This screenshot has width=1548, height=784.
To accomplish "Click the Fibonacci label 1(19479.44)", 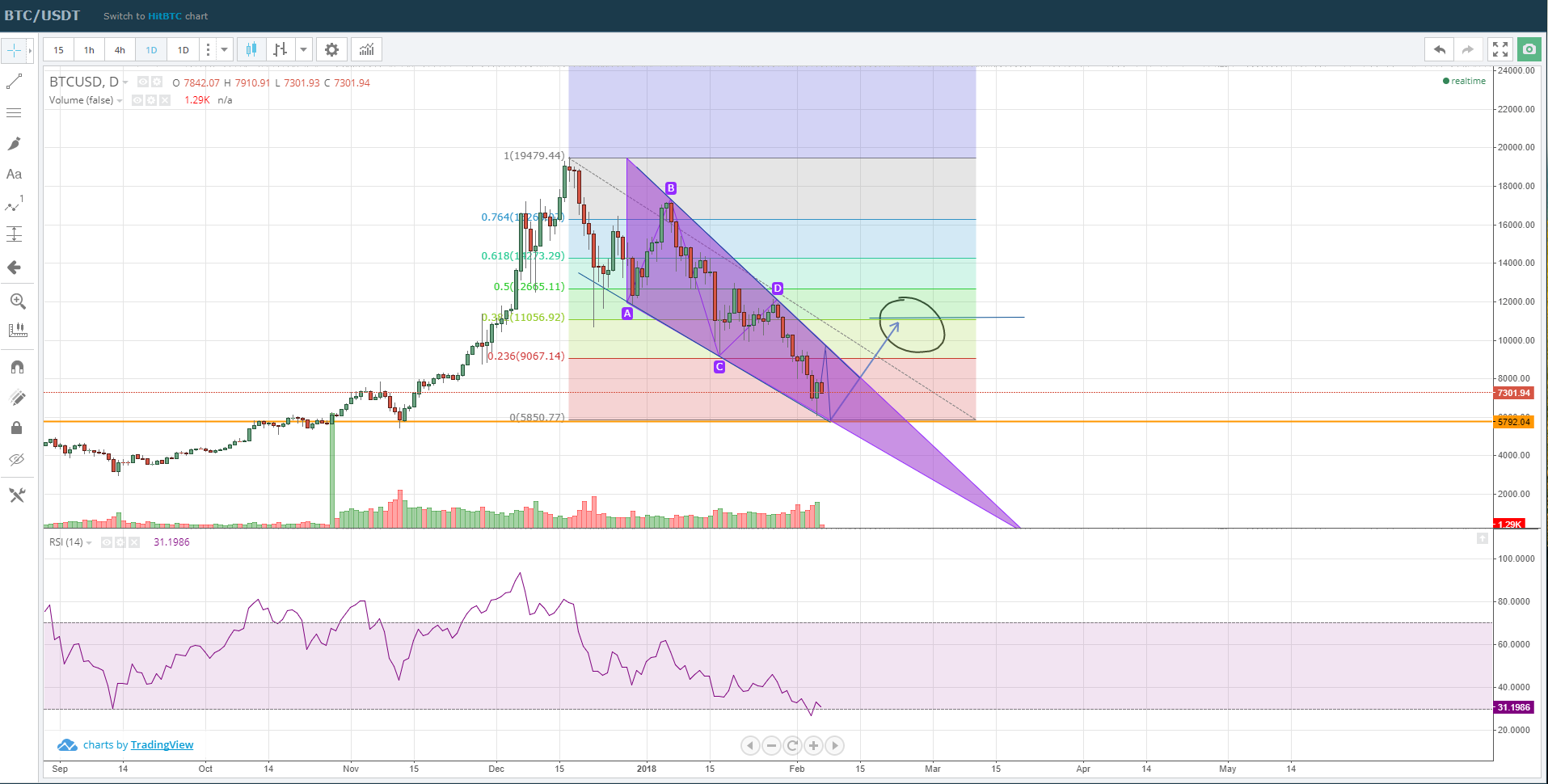I will pyautogui.click(x=534, y=155).
